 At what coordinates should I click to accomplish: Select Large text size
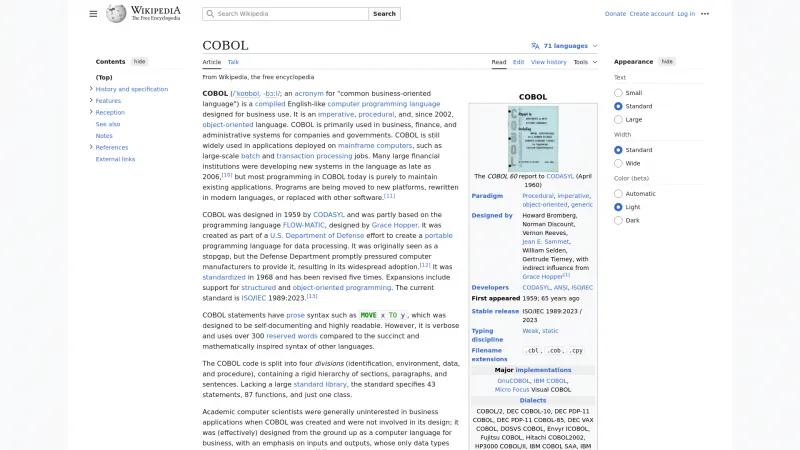(618, 119)
